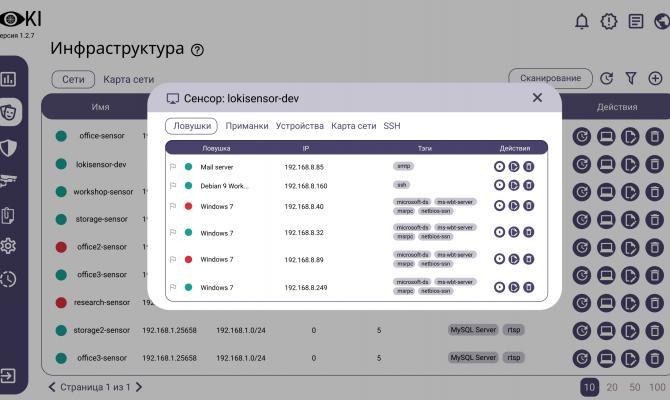Viewport: 670px width, 400px height.
Task: Click MySQL Server tag in storage2-sensor row
Action: pos(473,330)
